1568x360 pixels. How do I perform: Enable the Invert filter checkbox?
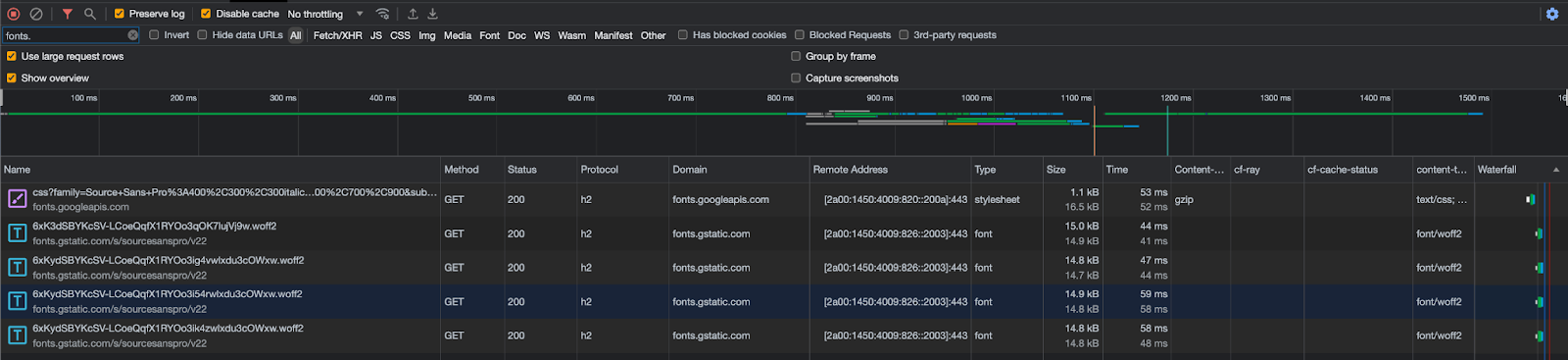point(154,35)
